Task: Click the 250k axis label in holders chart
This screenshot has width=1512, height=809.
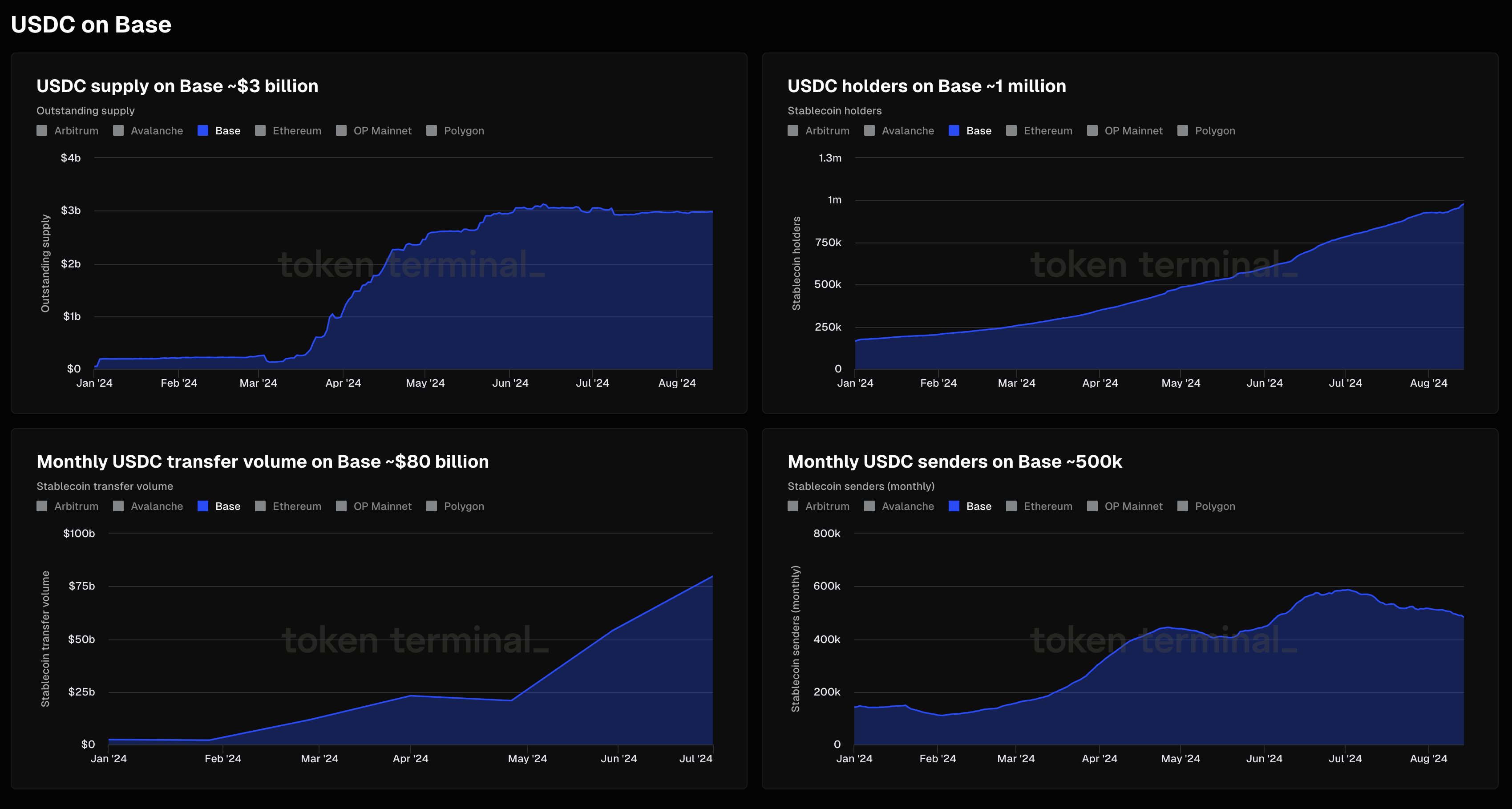Action: click(828, 327)
